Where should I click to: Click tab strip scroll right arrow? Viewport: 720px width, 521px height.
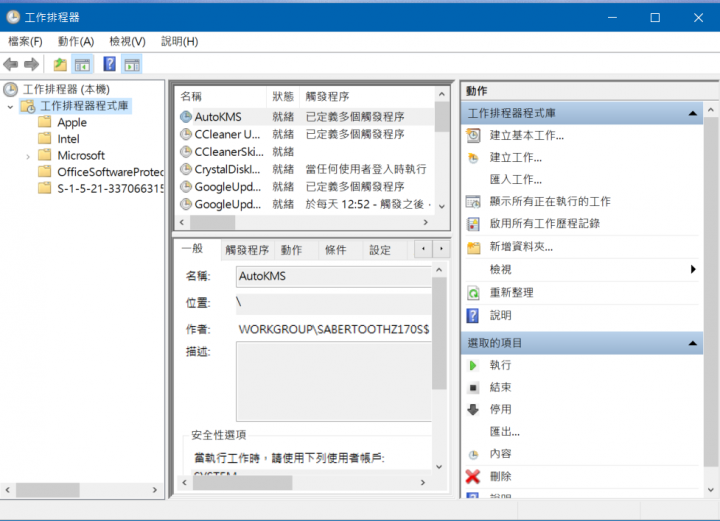pos(441,249)
